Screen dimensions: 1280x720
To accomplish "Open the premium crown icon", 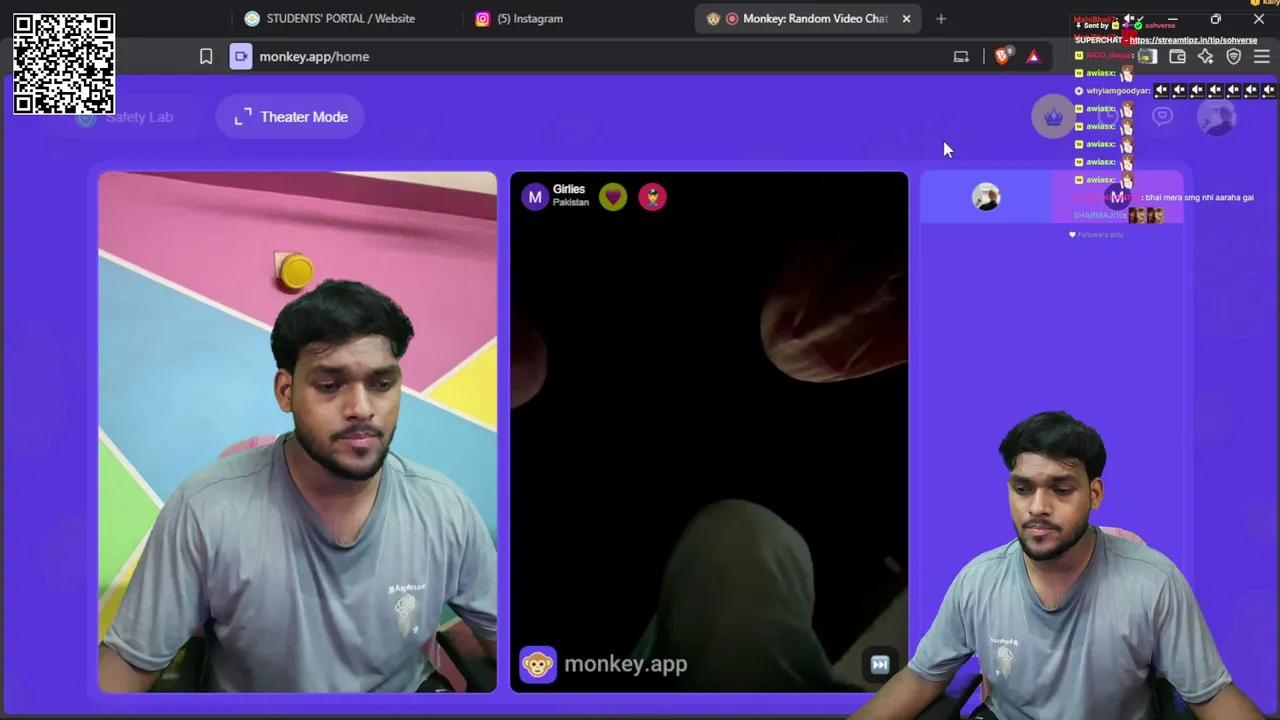I will tap(1053, 117).
